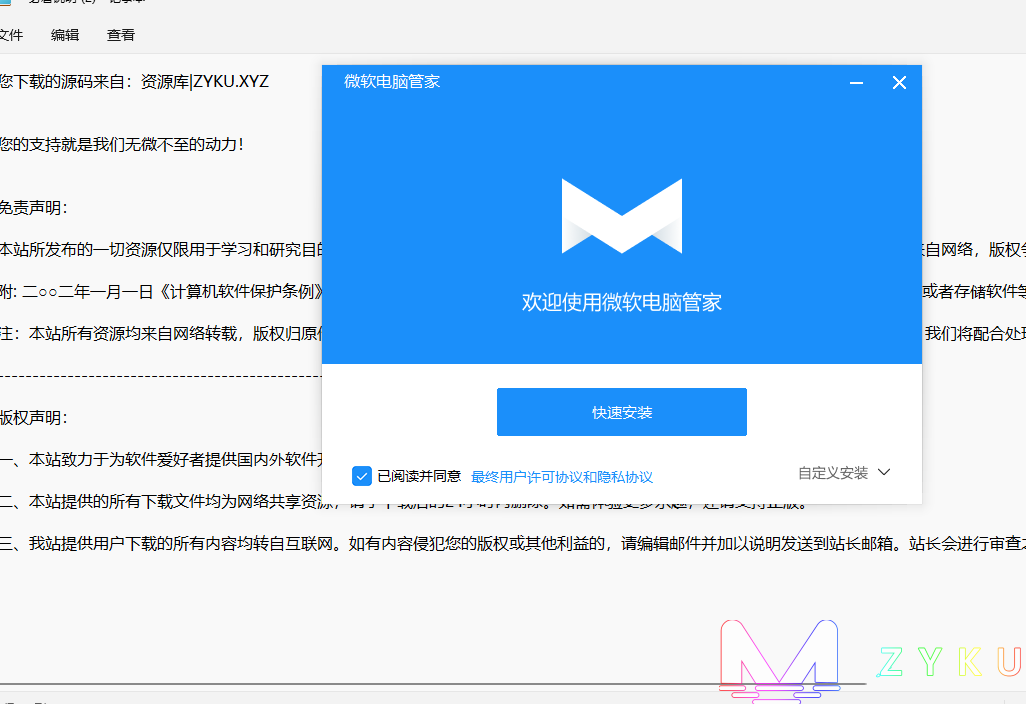Image resolution: width=1026 pixels, height=704 pixels.
Task: Click the line mentioning 资源库|ZYKU.XYZ in Notepad
Action: [134, 82]
